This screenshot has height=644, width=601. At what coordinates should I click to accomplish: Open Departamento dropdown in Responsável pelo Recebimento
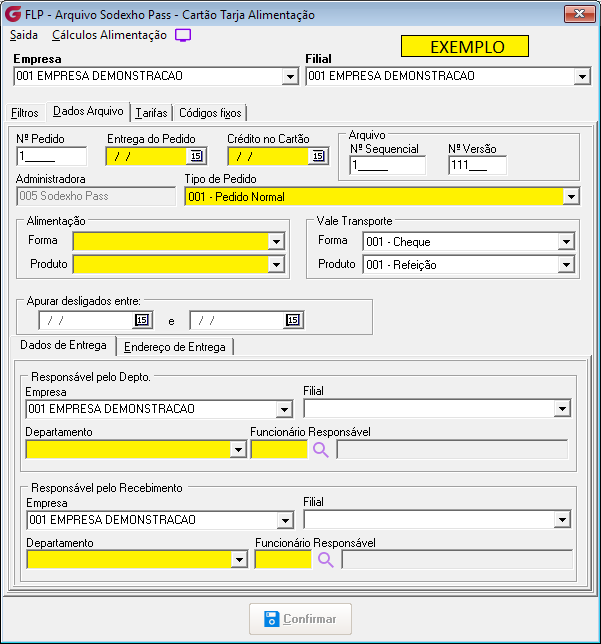[239, 560]
